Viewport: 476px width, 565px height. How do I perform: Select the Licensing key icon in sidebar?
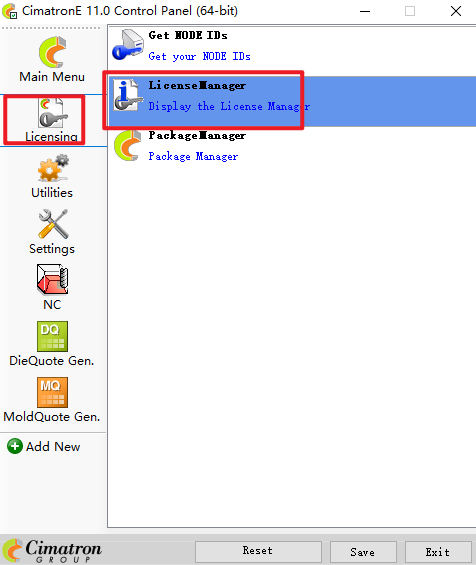coord(53,113)
